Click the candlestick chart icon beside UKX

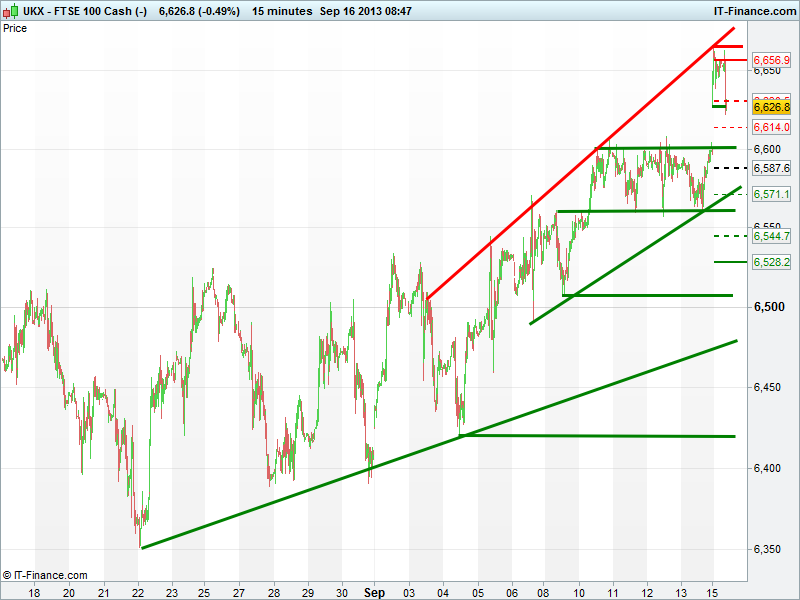(11, 11)
